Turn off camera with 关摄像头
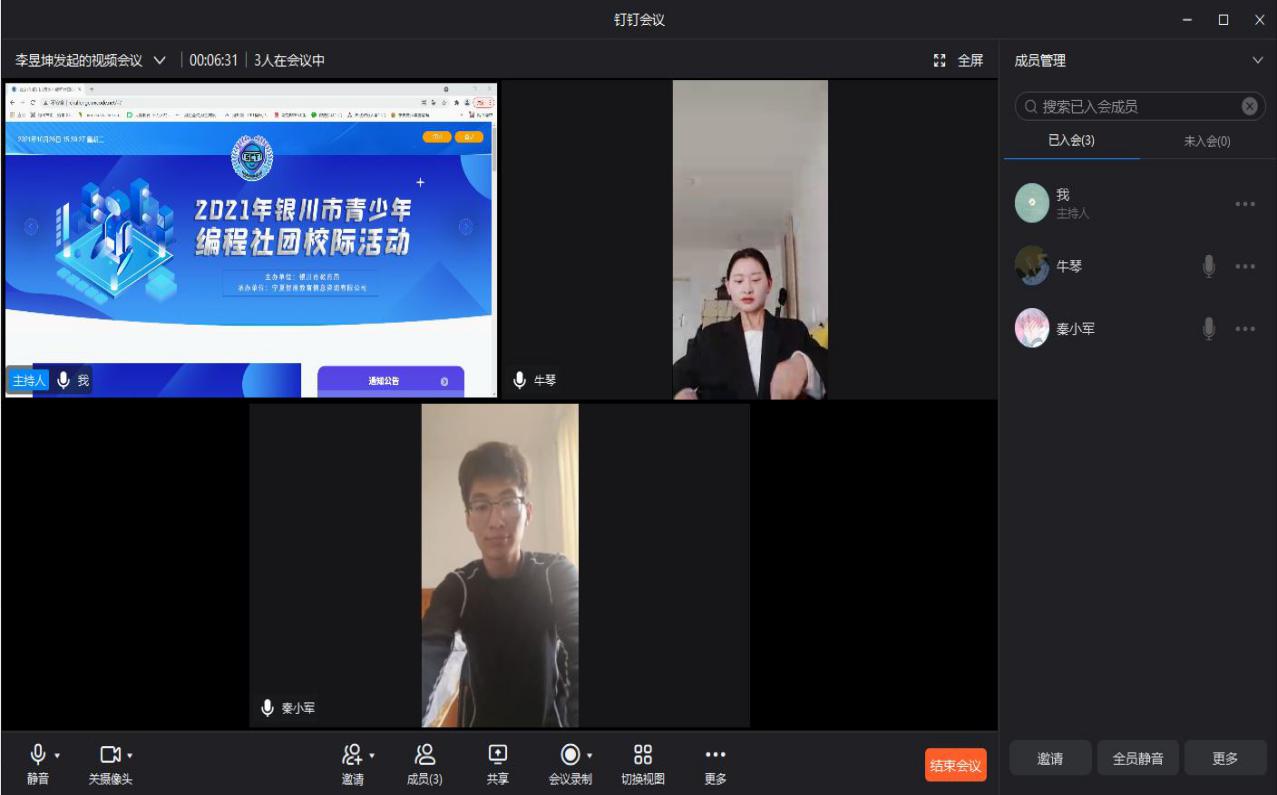 [x=109, y=755]
